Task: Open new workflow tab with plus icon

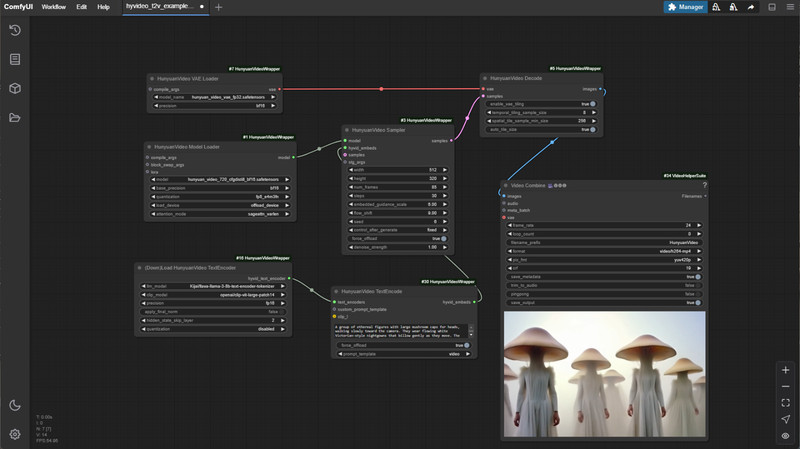Action: click(218, 7)
